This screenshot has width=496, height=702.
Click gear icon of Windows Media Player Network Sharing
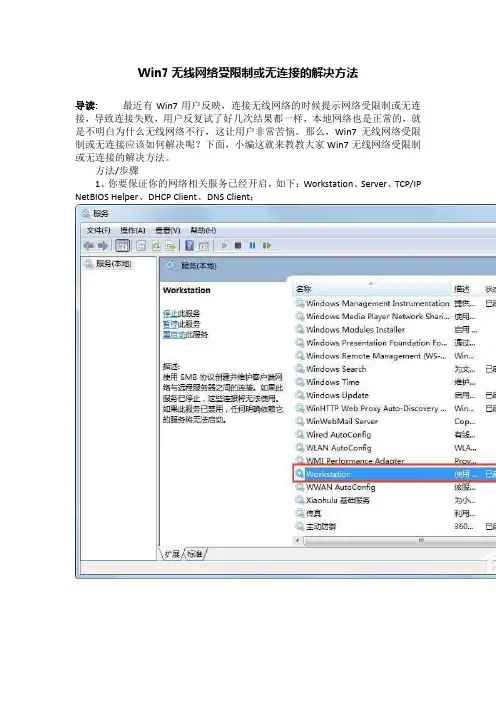coord(299,316)
